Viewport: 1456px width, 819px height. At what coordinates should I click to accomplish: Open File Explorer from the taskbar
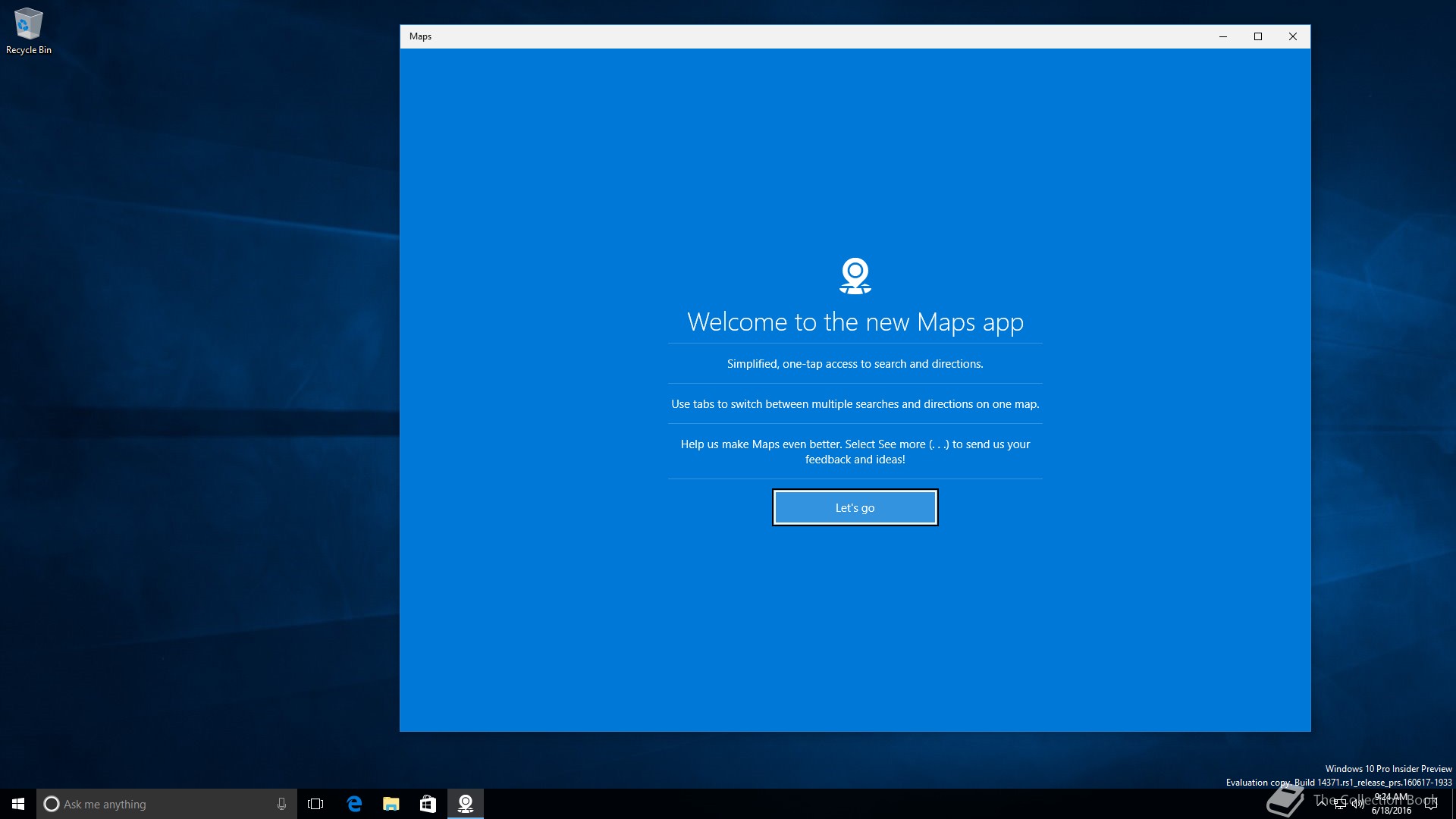391,804
